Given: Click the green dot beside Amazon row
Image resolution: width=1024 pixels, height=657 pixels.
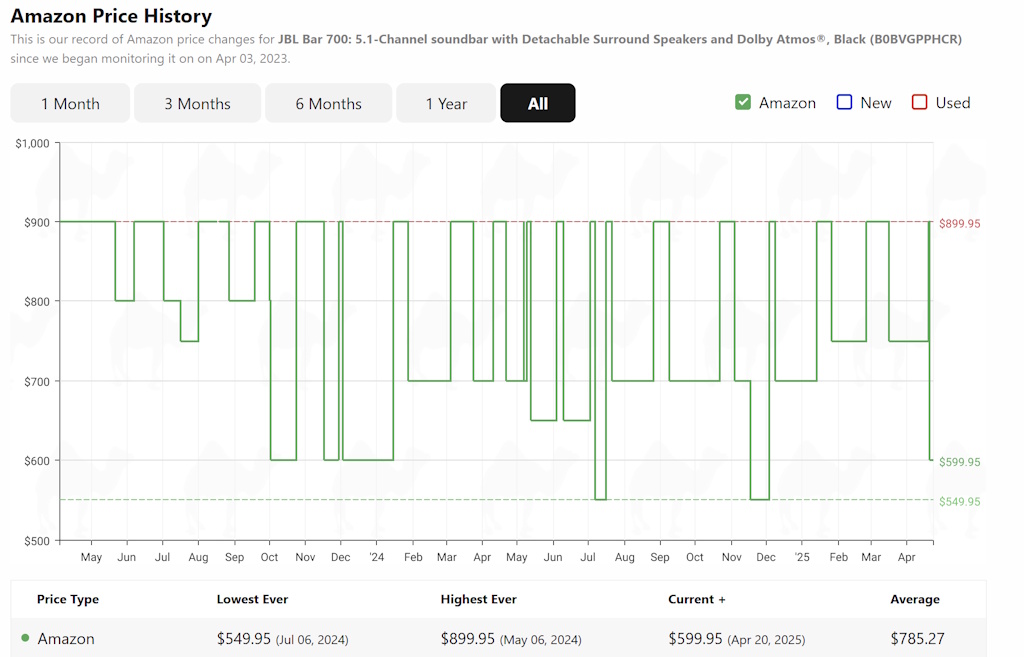Looking at the screenshot, I should tap(25, 638).
